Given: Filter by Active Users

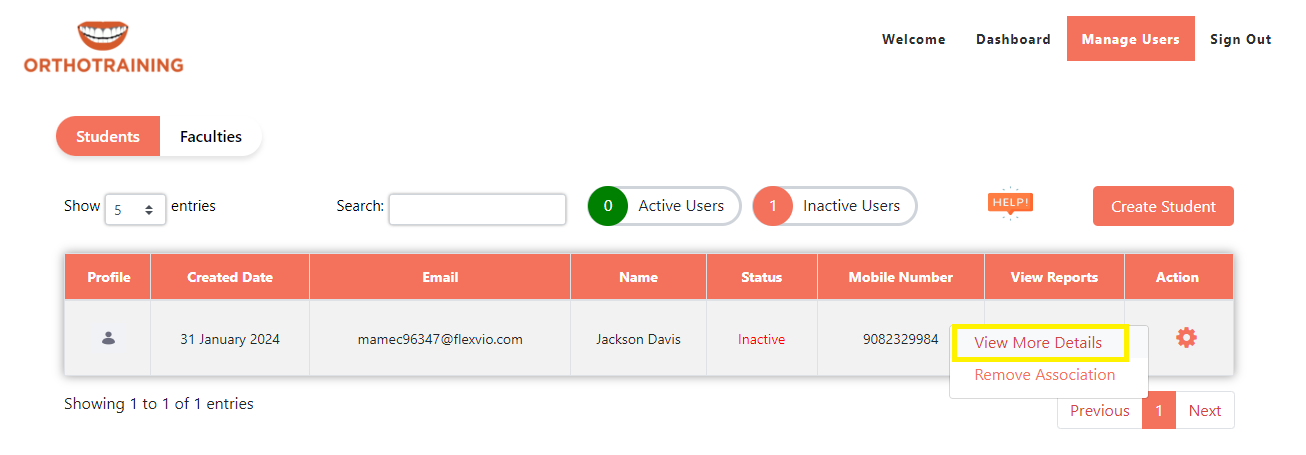Looking at the screenshot, I should 680,206.
